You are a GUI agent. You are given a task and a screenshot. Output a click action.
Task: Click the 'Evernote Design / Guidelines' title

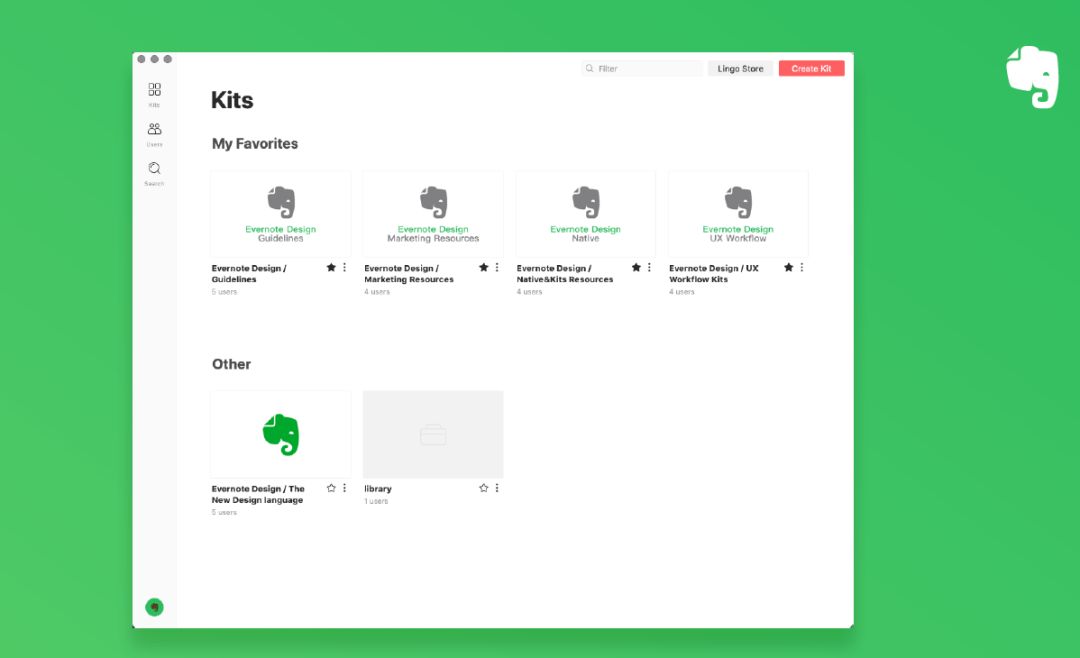[249, 274]
